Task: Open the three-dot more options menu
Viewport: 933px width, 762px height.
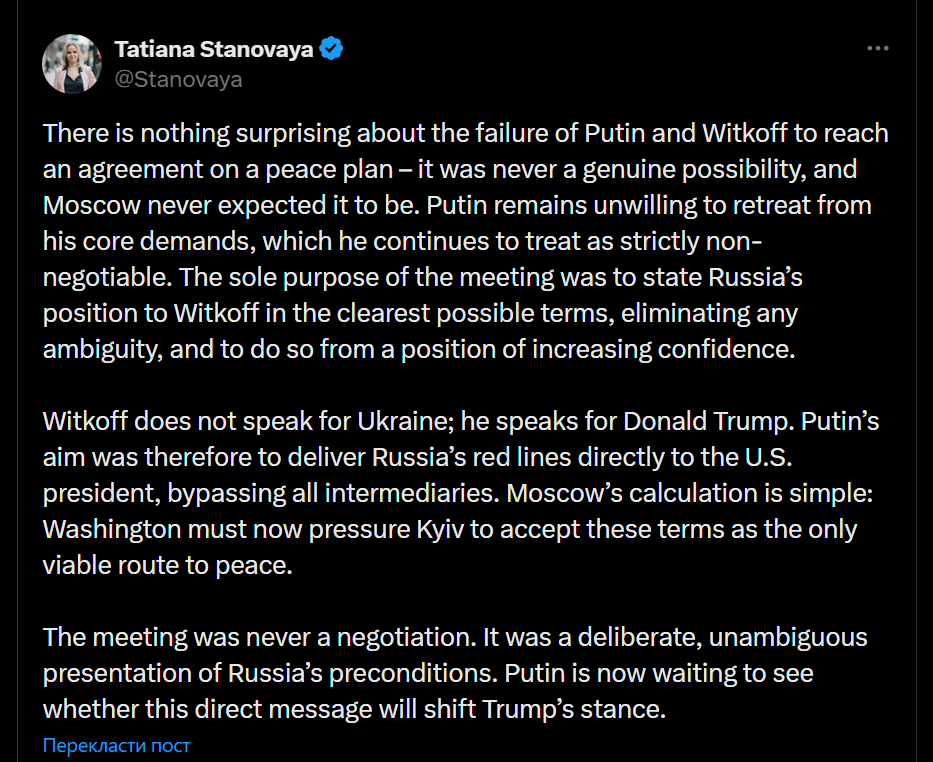Action: coord(877,49)
